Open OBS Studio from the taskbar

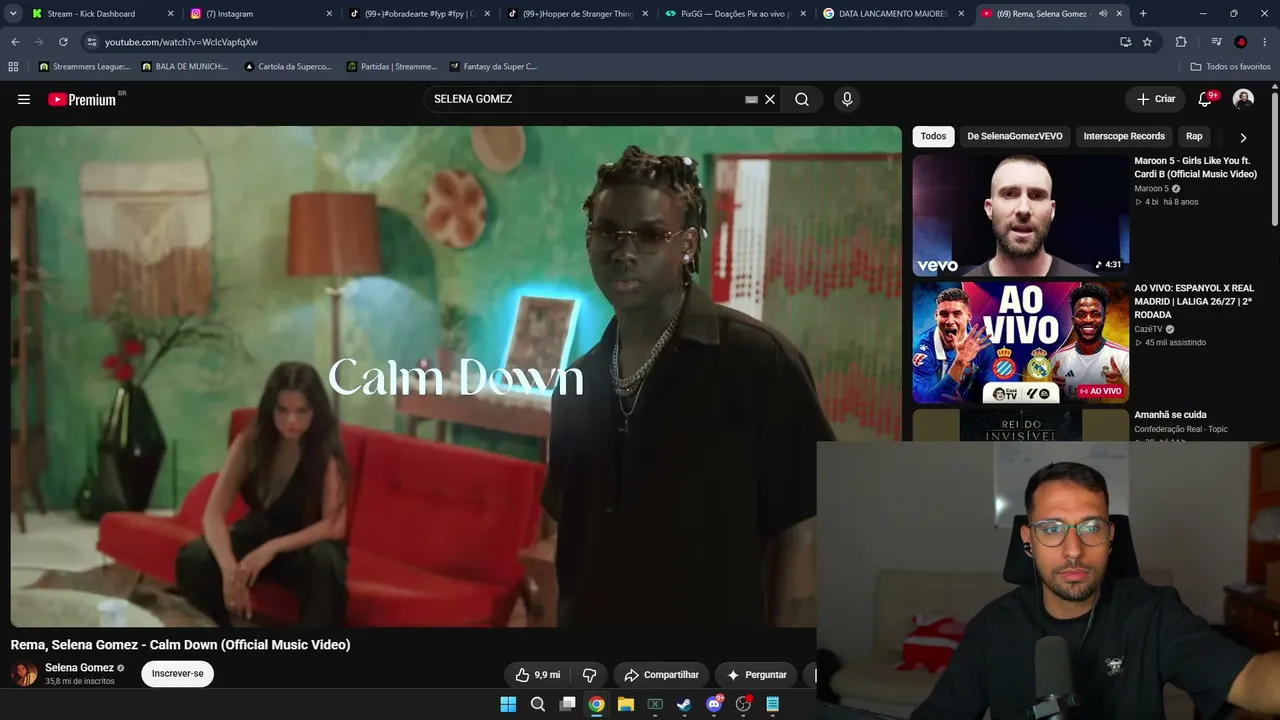pos(743,704)
